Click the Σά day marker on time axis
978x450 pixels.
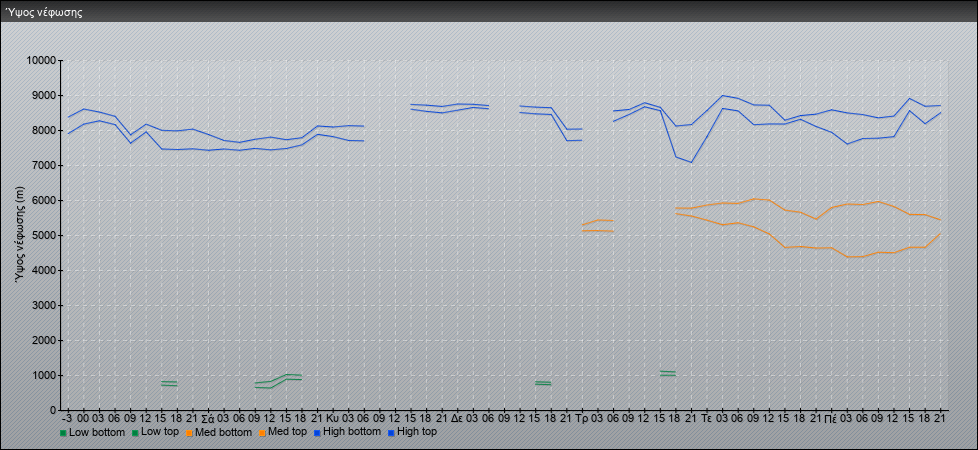point(207,417)
